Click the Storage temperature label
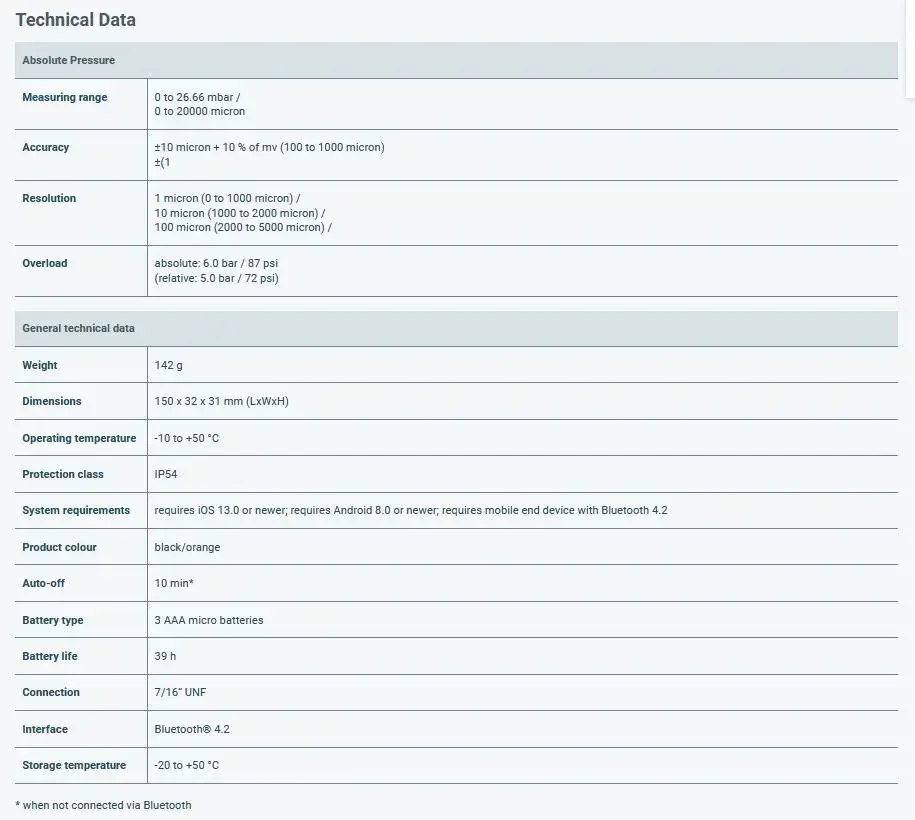Viewport: 915px width, 820px height. [74, 765]
